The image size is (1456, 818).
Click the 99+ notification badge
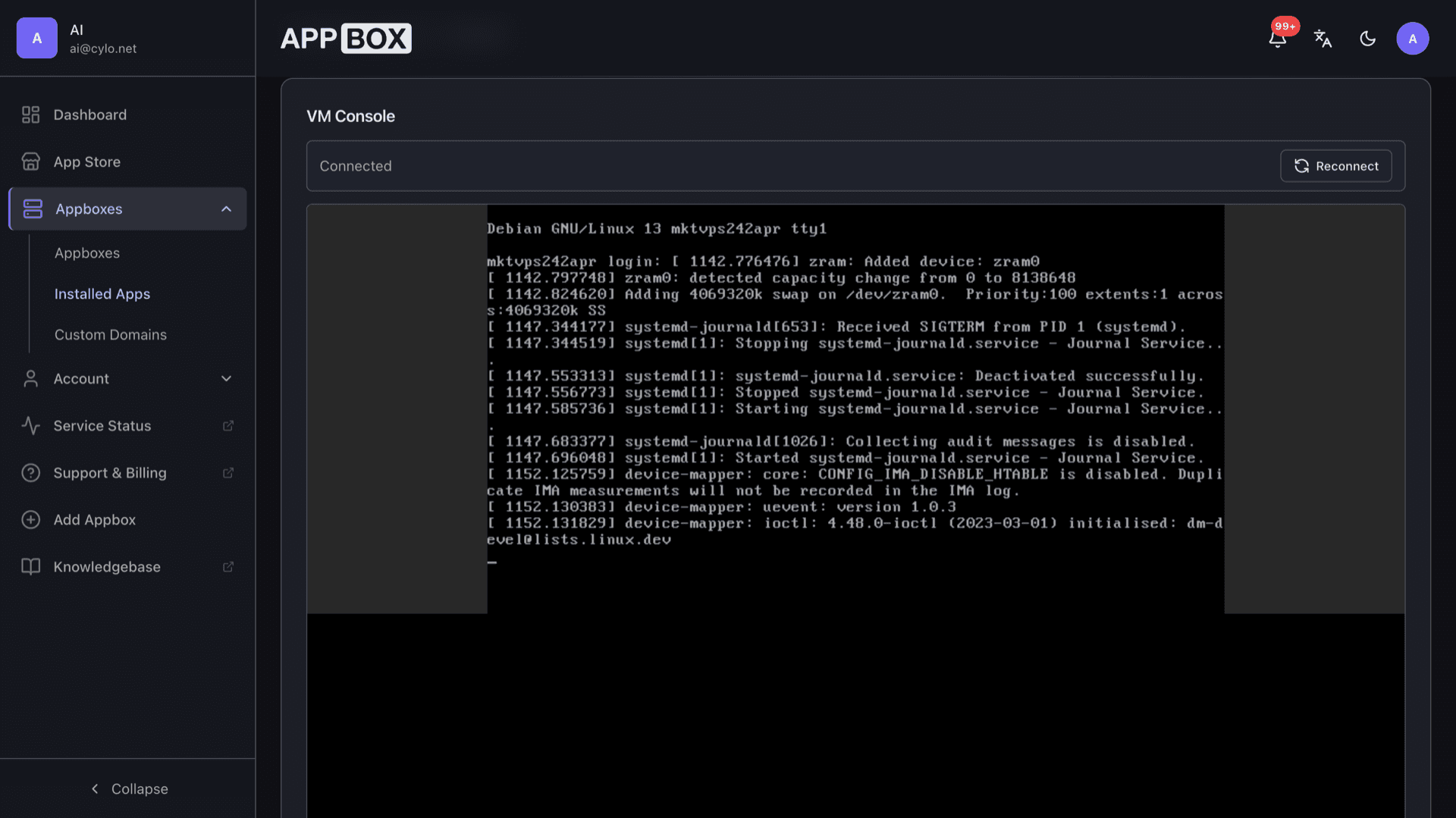click(x=1285, y=27)
